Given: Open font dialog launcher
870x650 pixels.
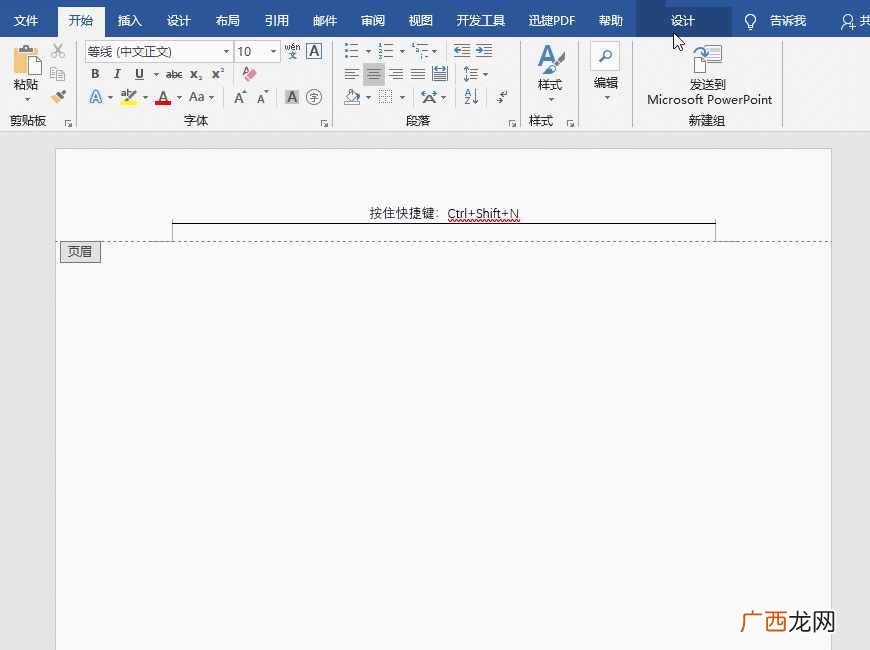Looking at the screenshot, I should click(x=324, y=123).
